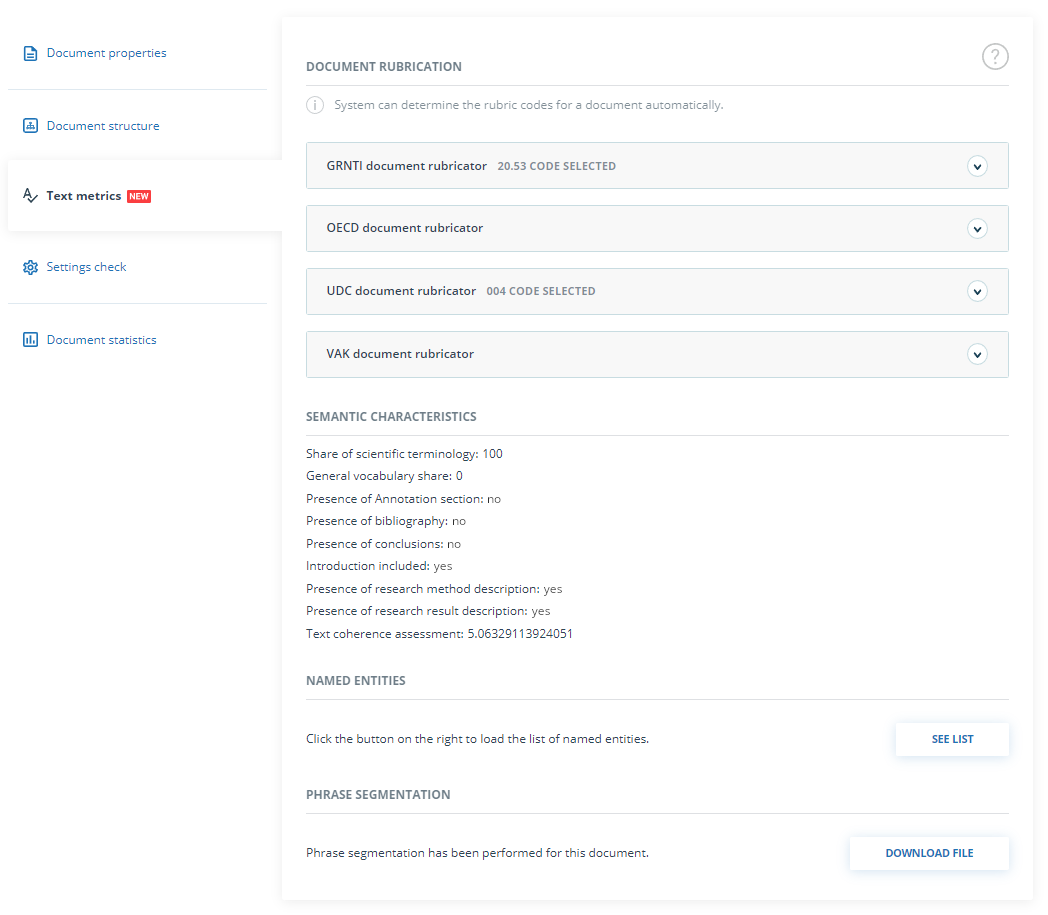Open Document statistics section
This screenshot has width=1048, height=915.
pyautogui.click(x=102, y=340)
